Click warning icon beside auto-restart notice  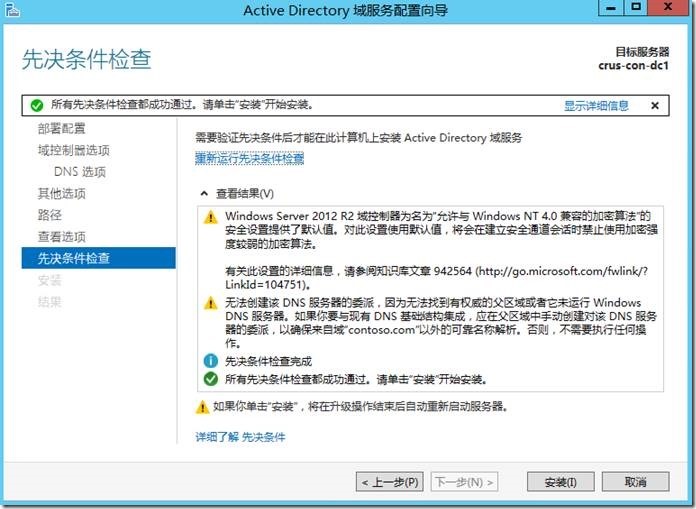(x=202, y=407)
